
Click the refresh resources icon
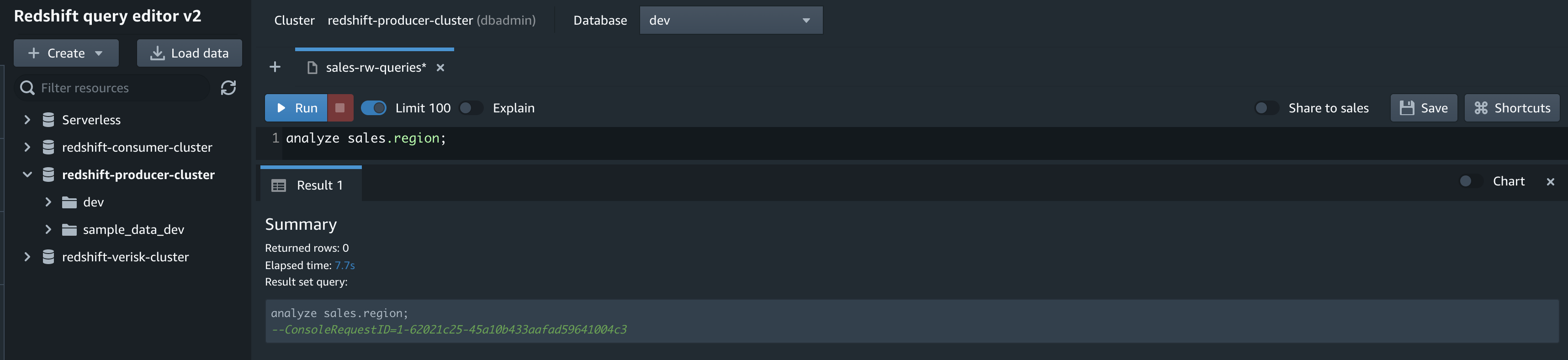coord(228,88)
